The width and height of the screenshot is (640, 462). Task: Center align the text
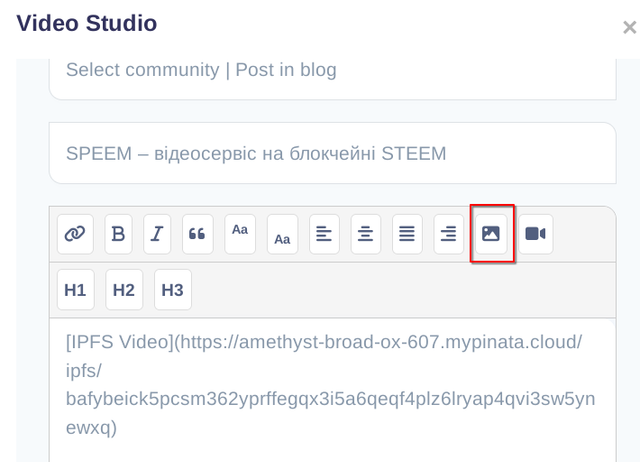coord(366,234)
